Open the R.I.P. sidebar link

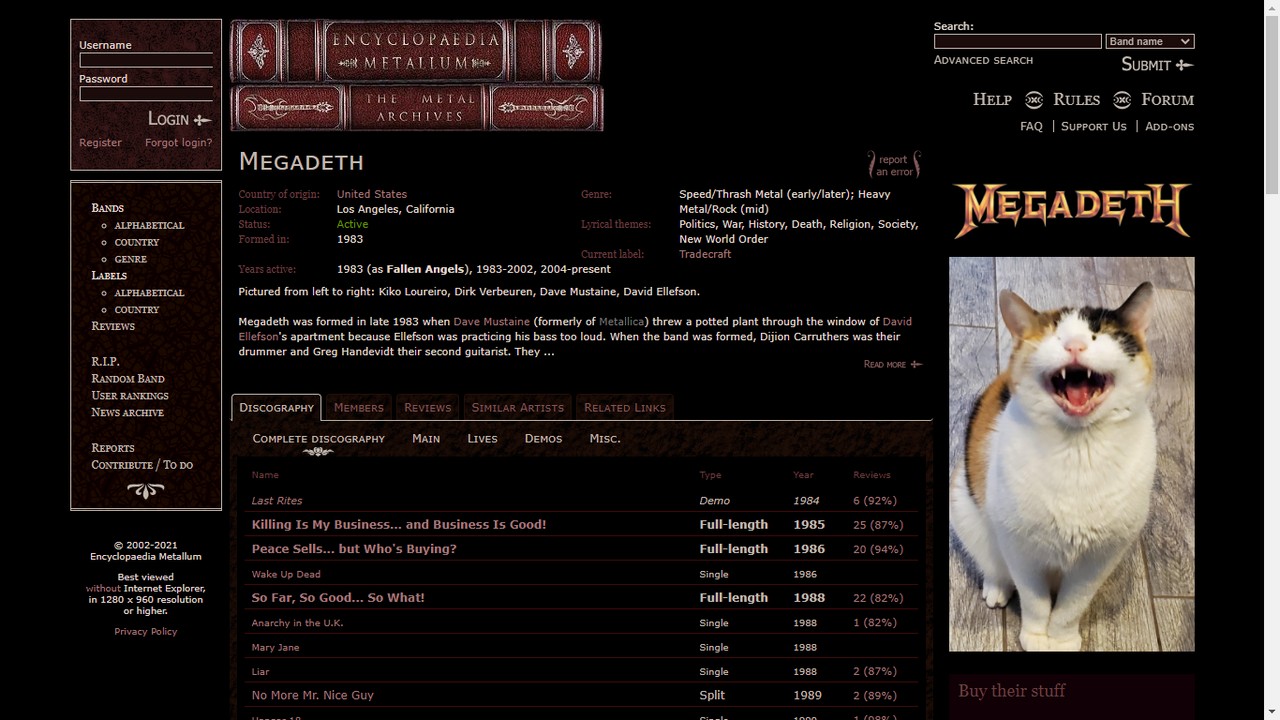105,362
